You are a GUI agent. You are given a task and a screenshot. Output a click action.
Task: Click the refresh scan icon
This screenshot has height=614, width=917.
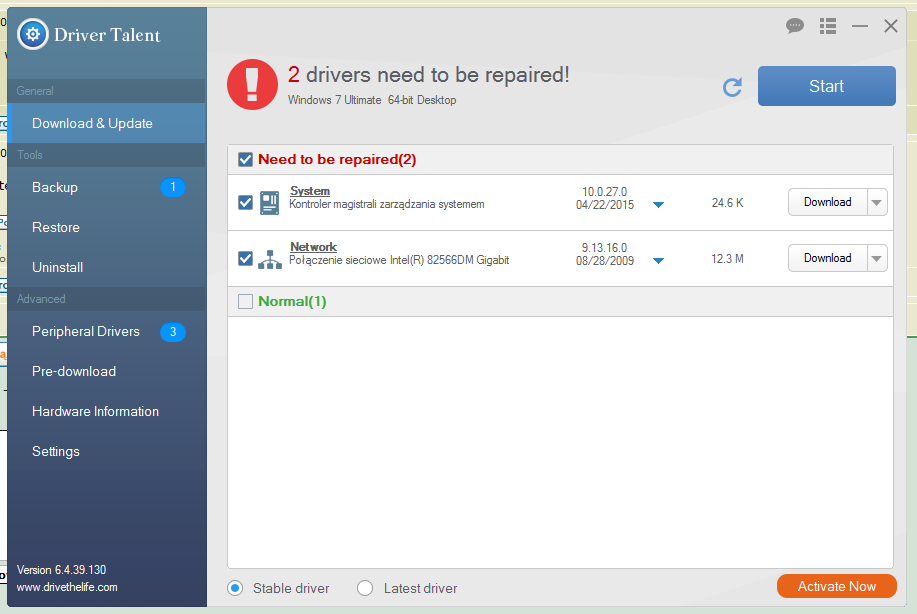coord(732,87)
